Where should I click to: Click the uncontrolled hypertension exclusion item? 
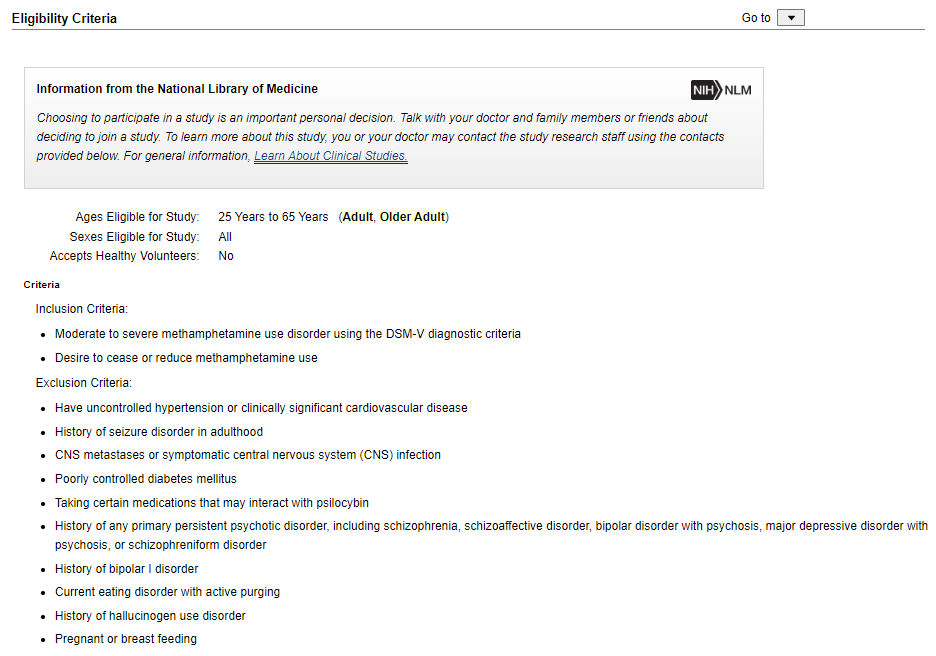(261, 408)
